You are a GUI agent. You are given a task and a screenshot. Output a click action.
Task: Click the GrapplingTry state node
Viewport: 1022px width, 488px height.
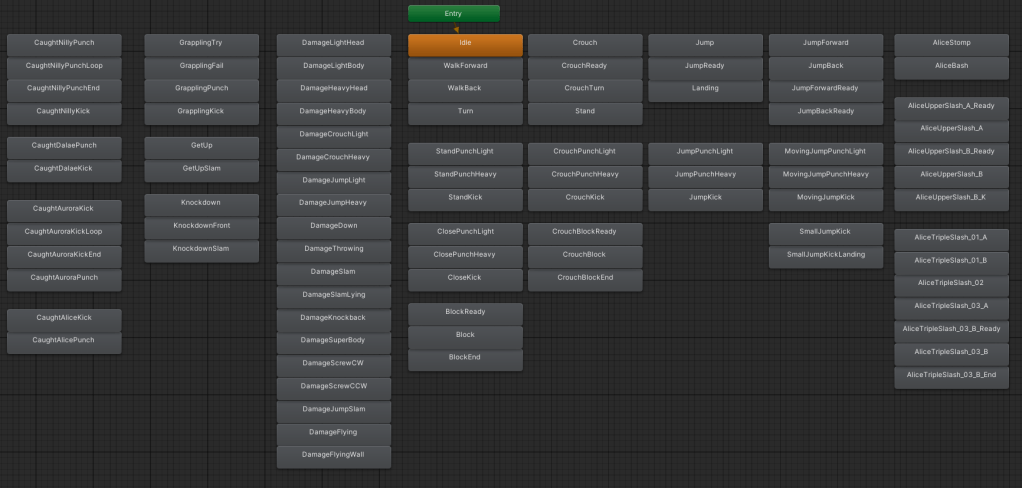coord(201,44)
